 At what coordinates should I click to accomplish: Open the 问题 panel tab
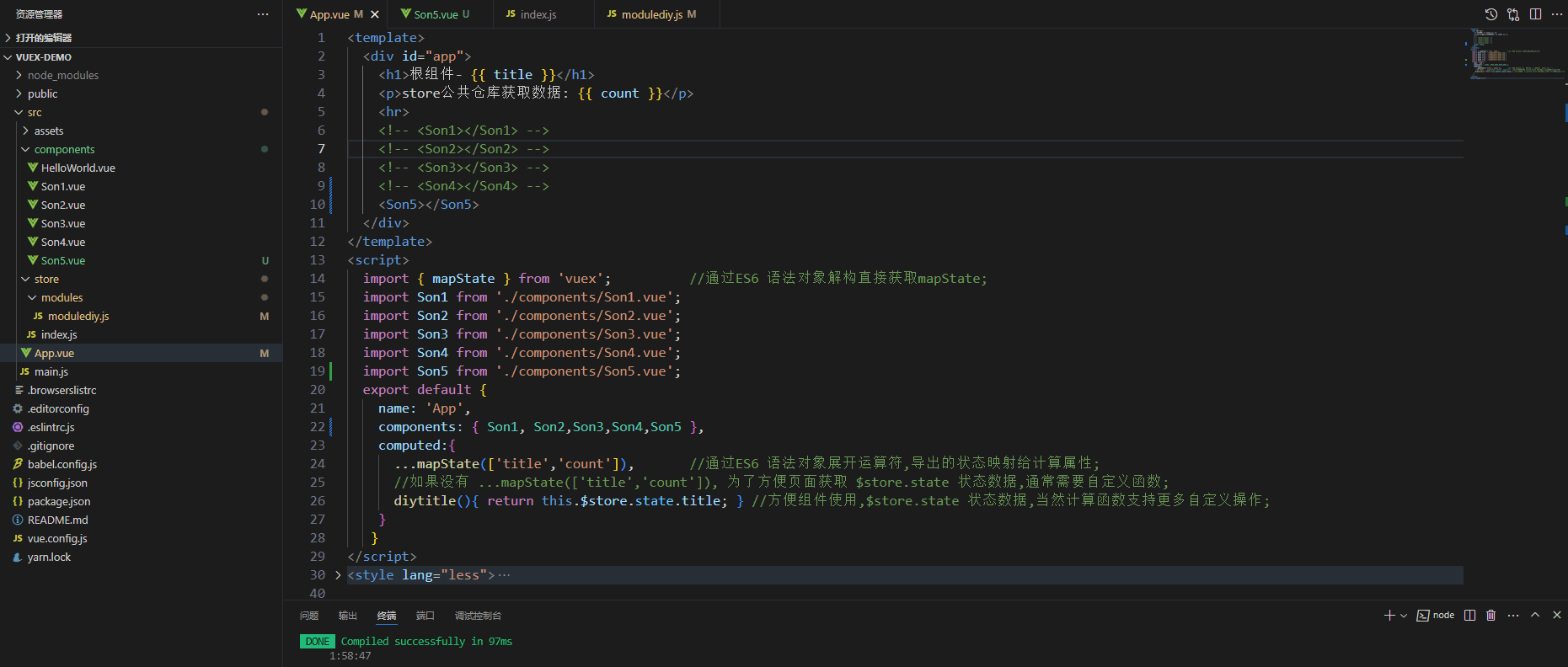pyautogui.click(x=309, y=616)
